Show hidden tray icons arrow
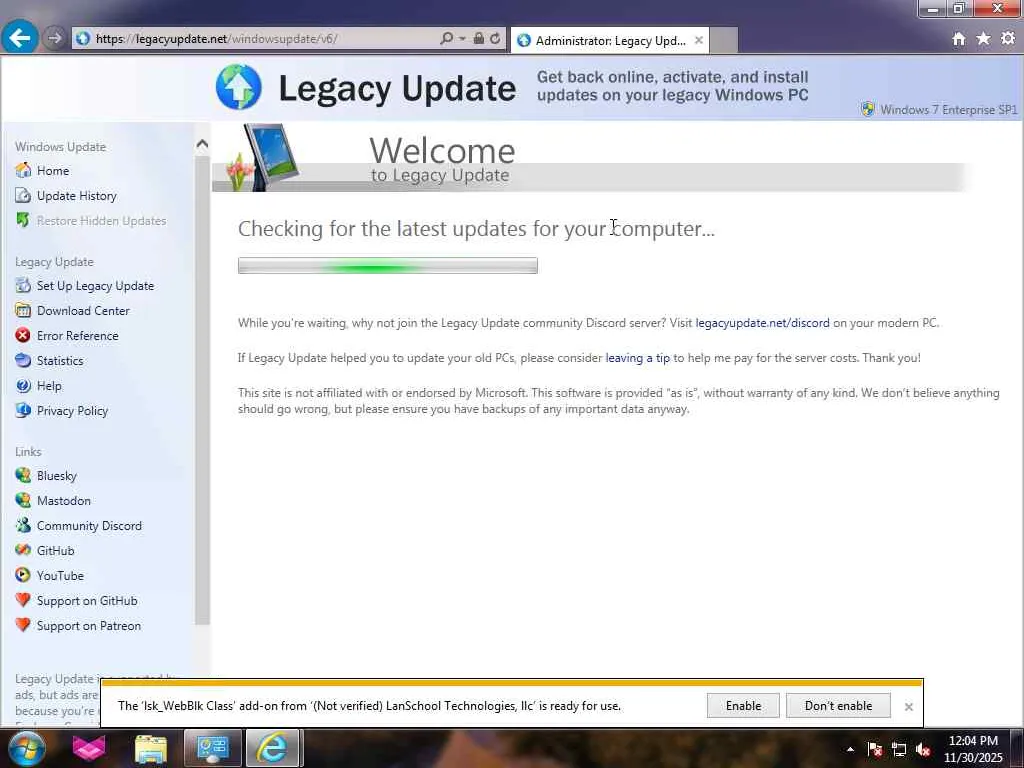Screen dimensions: 1024x768 point(850,749)
